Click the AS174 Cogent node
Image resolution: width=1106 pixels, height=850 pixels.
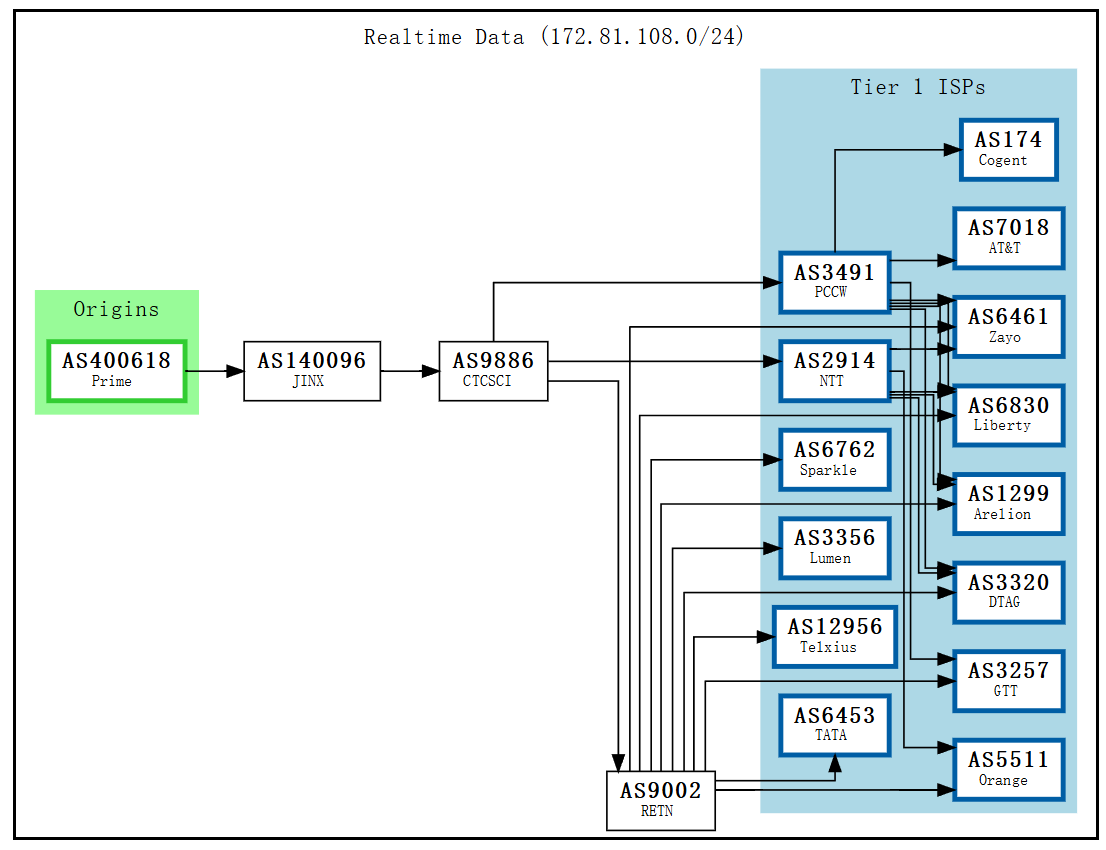(1008, 149)
